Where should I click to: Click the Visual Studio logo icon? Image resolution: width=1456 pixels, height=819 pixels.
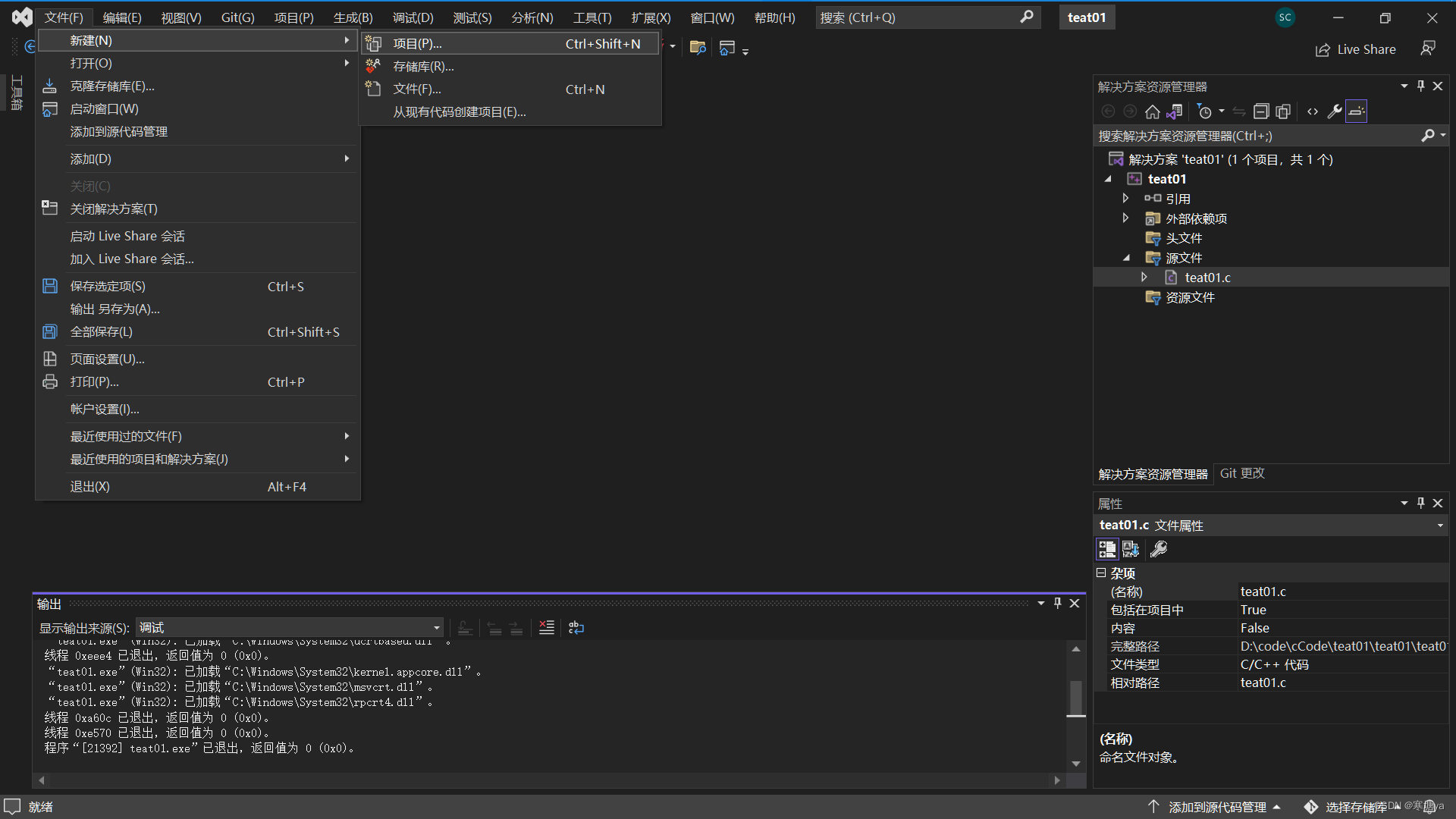tap(22, 17)
